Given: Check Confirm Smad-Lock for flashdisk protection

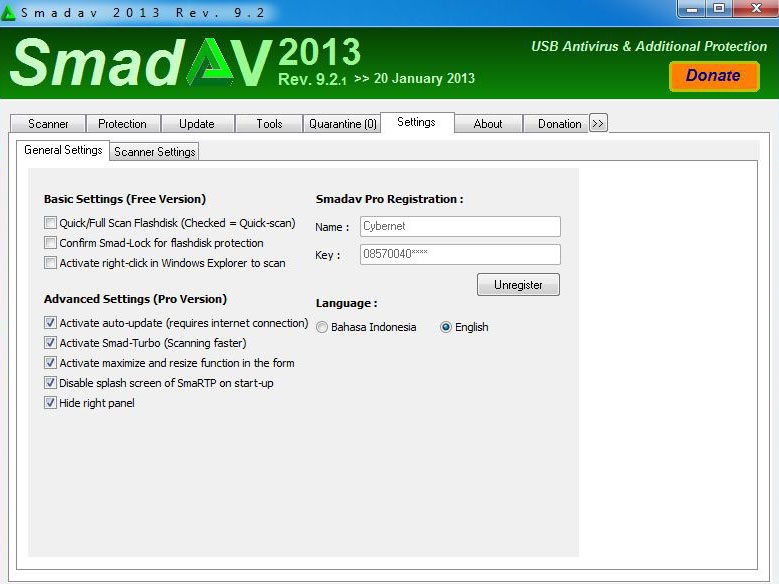Looking at the screenshot, I should click(x=50, y=243).
